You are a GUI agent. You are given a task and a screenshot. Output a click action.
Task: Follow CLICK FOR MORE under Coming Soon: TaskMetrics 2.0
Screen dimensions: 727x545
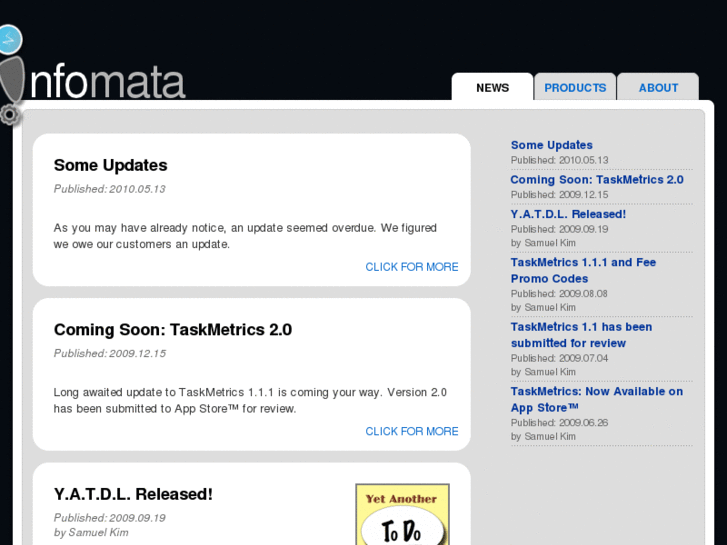tap(412, 431)
